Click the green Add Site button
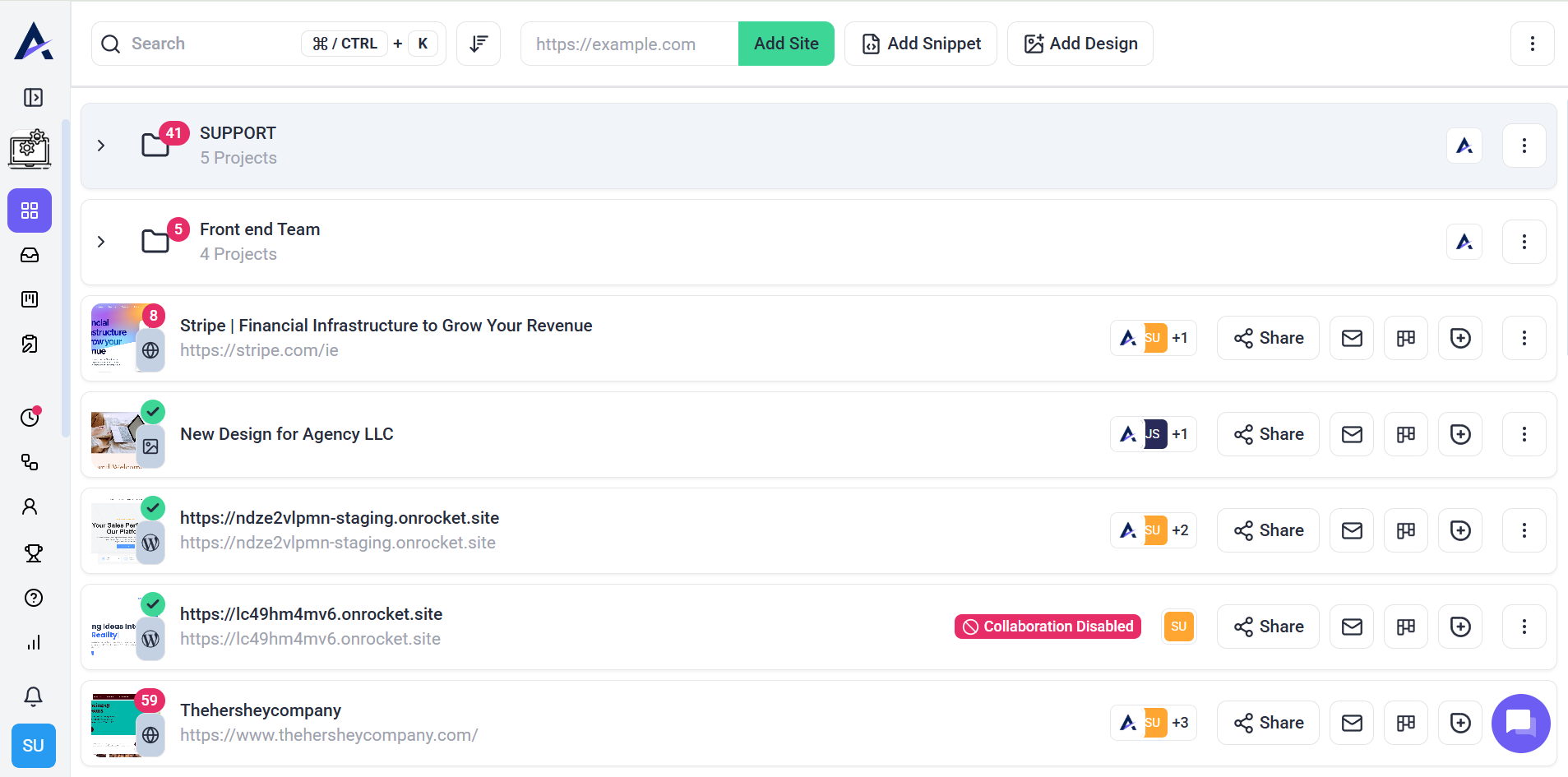 (786, 44)
